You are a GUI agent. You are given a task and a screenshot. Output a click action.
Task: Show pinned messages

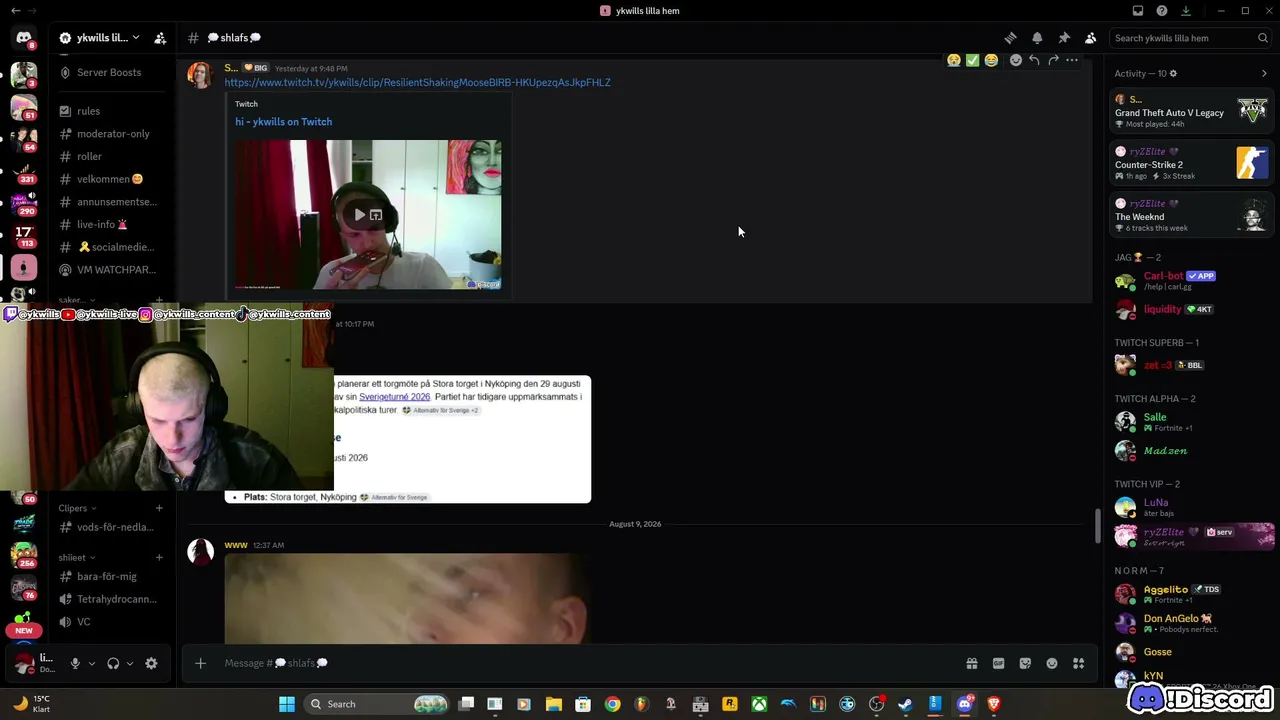point(1064,38)
